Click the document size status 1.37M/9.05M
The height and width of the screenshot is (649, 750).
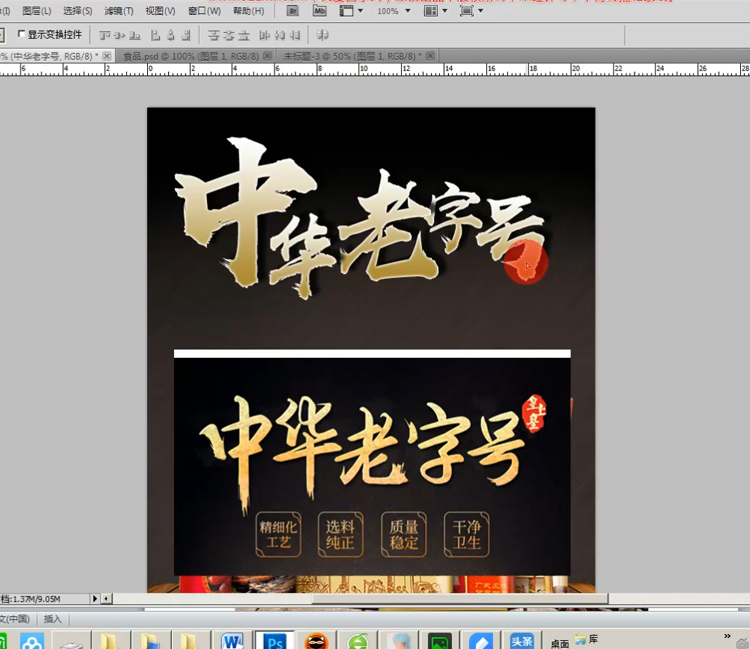click(x=31, y=599)
